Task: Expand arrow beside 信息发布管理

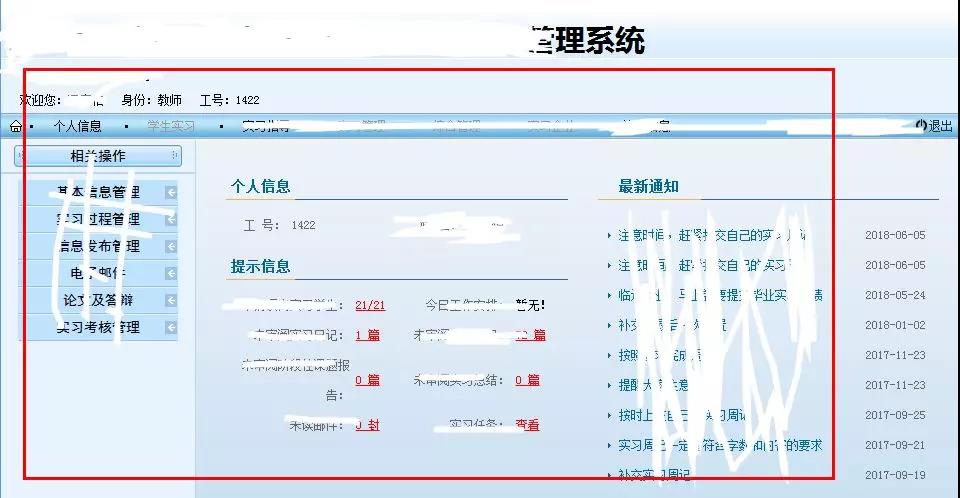Action: pos(171,246)
